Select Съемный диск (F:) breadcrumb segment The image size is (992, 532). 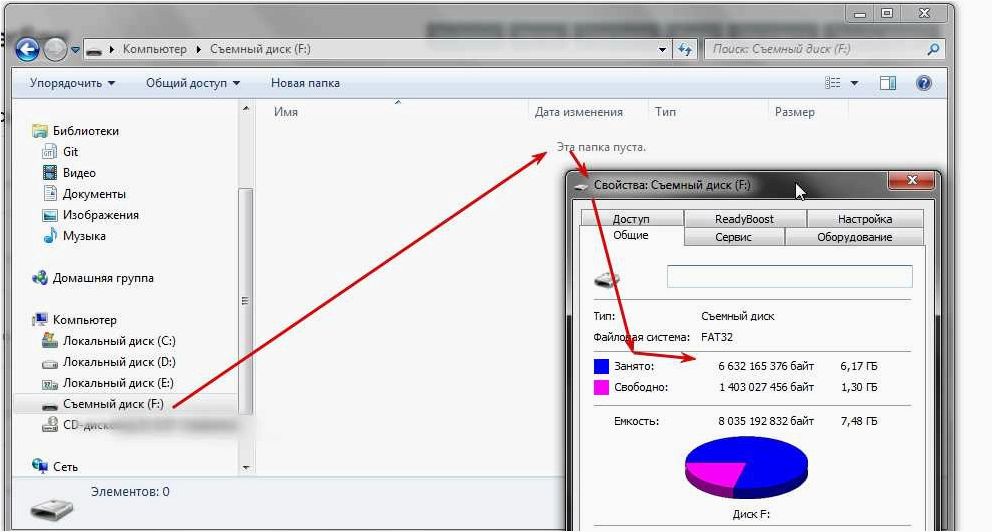pyautogui.click(x=260, y=49)
